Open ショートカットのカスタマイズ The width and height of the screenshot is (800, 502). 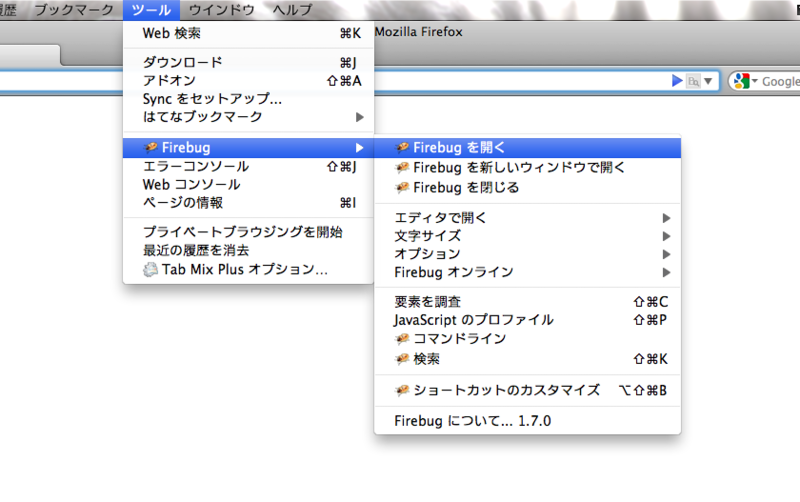(528, 390)
